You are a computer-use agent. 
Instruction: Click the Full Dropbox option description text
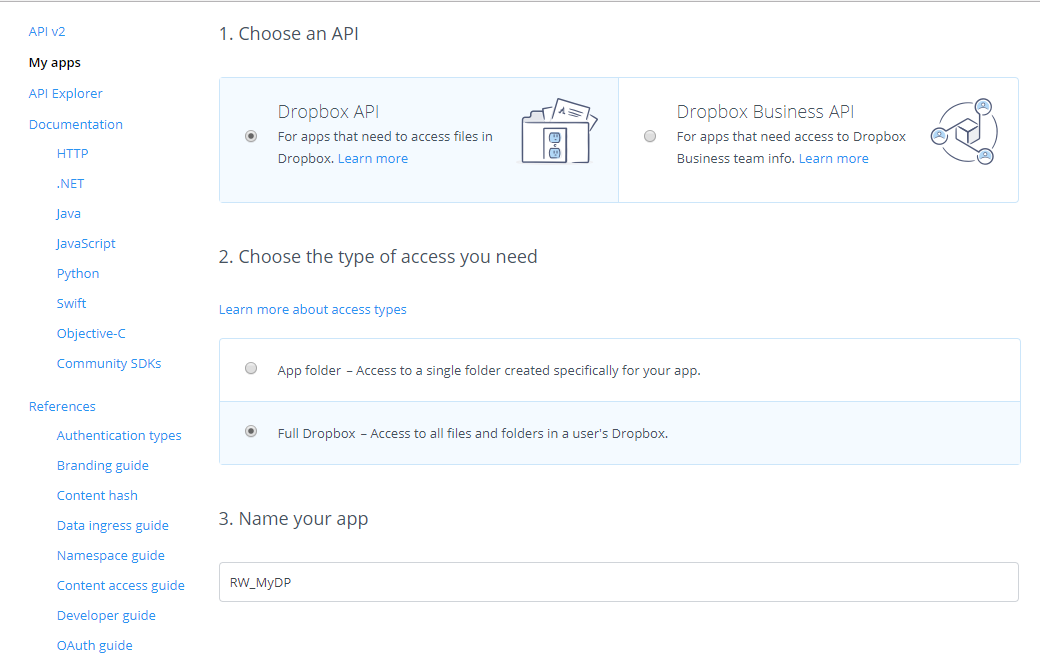click(473, 434)
